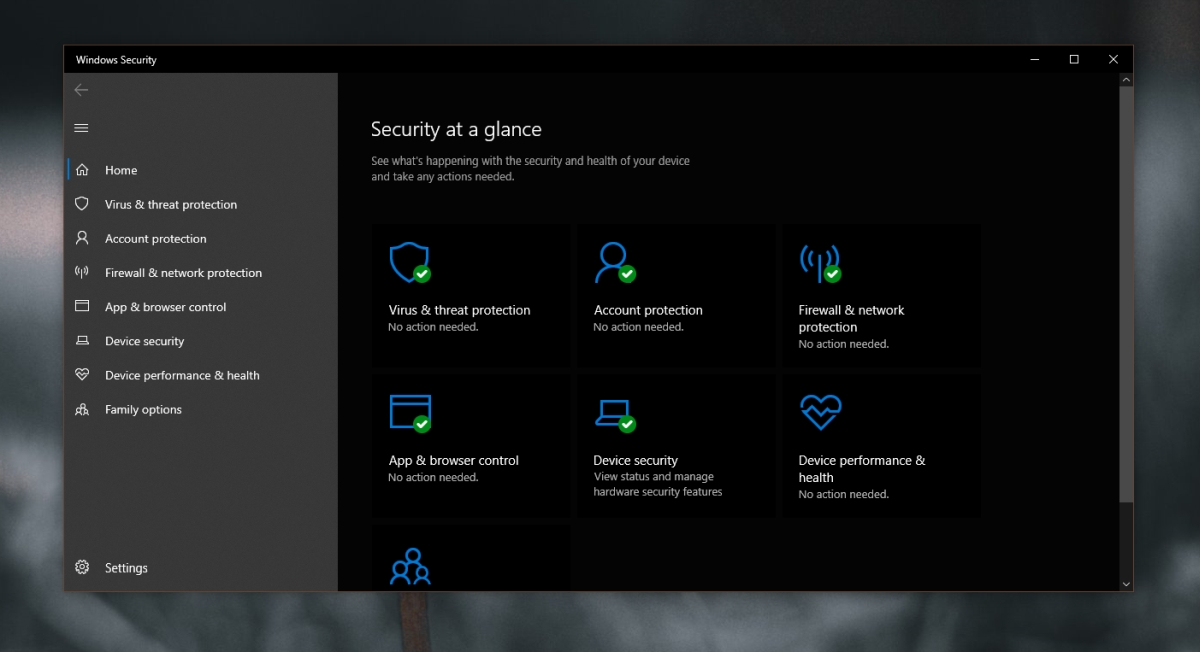1200x652 pixels.
Task: Open the Firewall & network protection tile title
Action: click(851, 318)
